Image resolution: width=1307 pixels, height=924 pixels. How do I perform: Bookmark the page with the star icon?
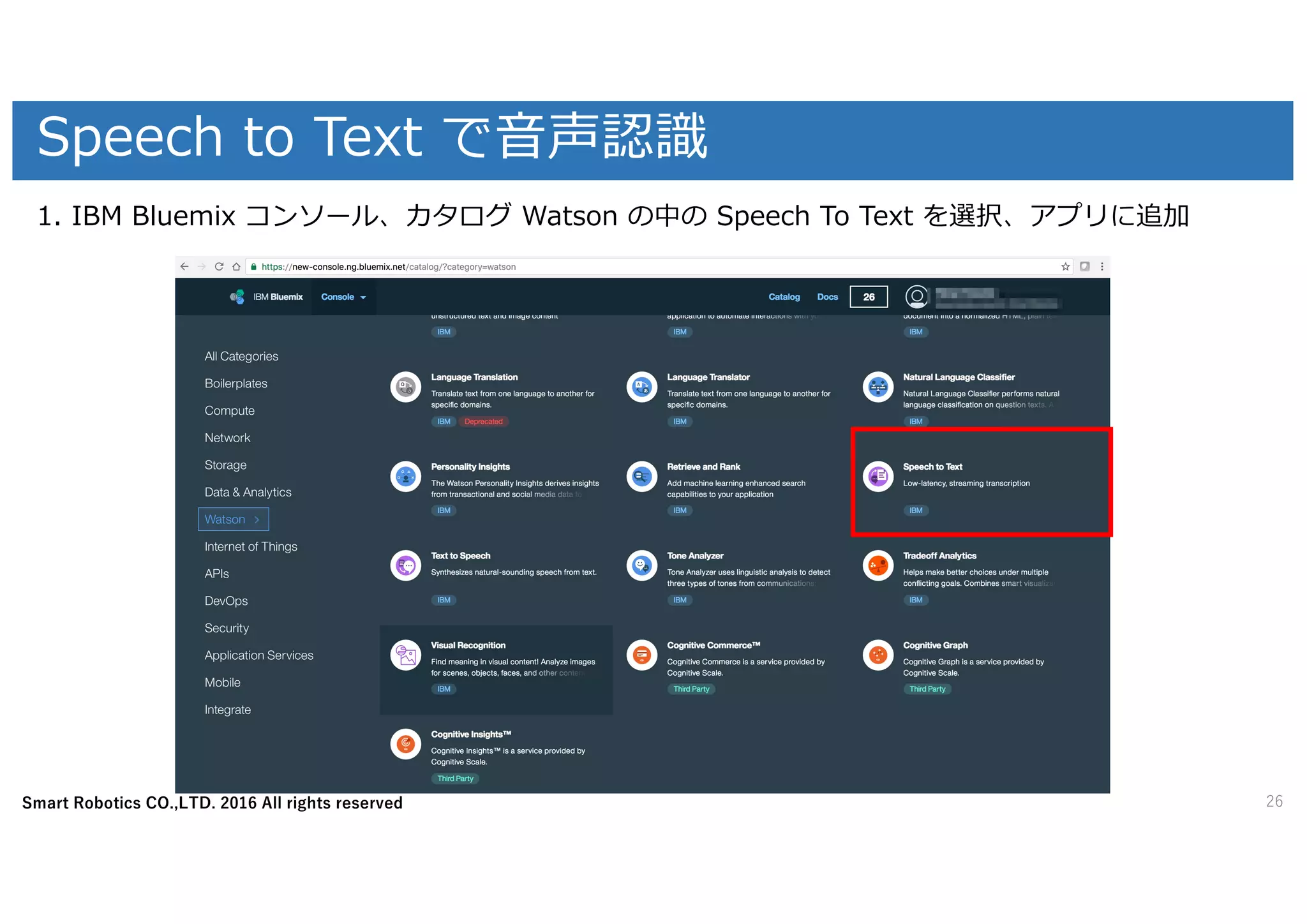1065,267
